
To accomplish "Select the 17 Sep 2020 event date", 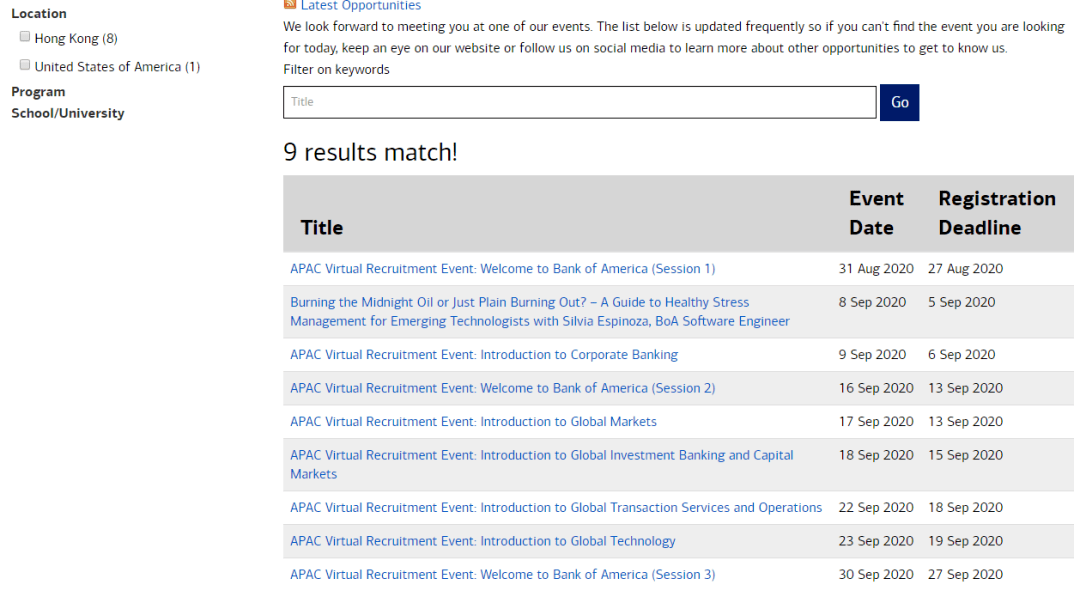I will [876, 421].
